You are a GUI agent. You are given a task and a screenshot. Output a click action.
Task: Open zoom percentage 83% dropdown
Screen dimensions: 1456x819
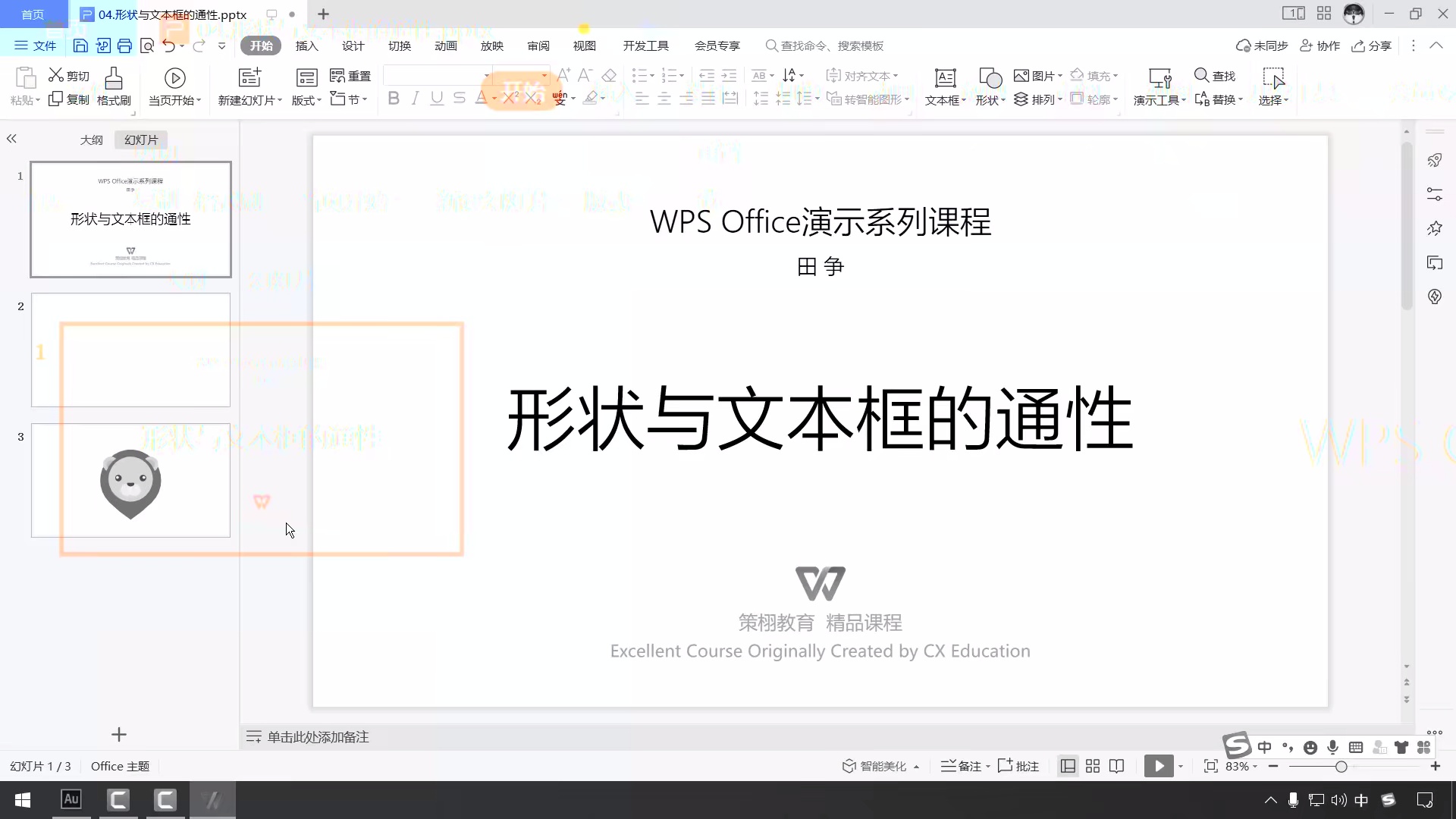(x=1241, y=766)
